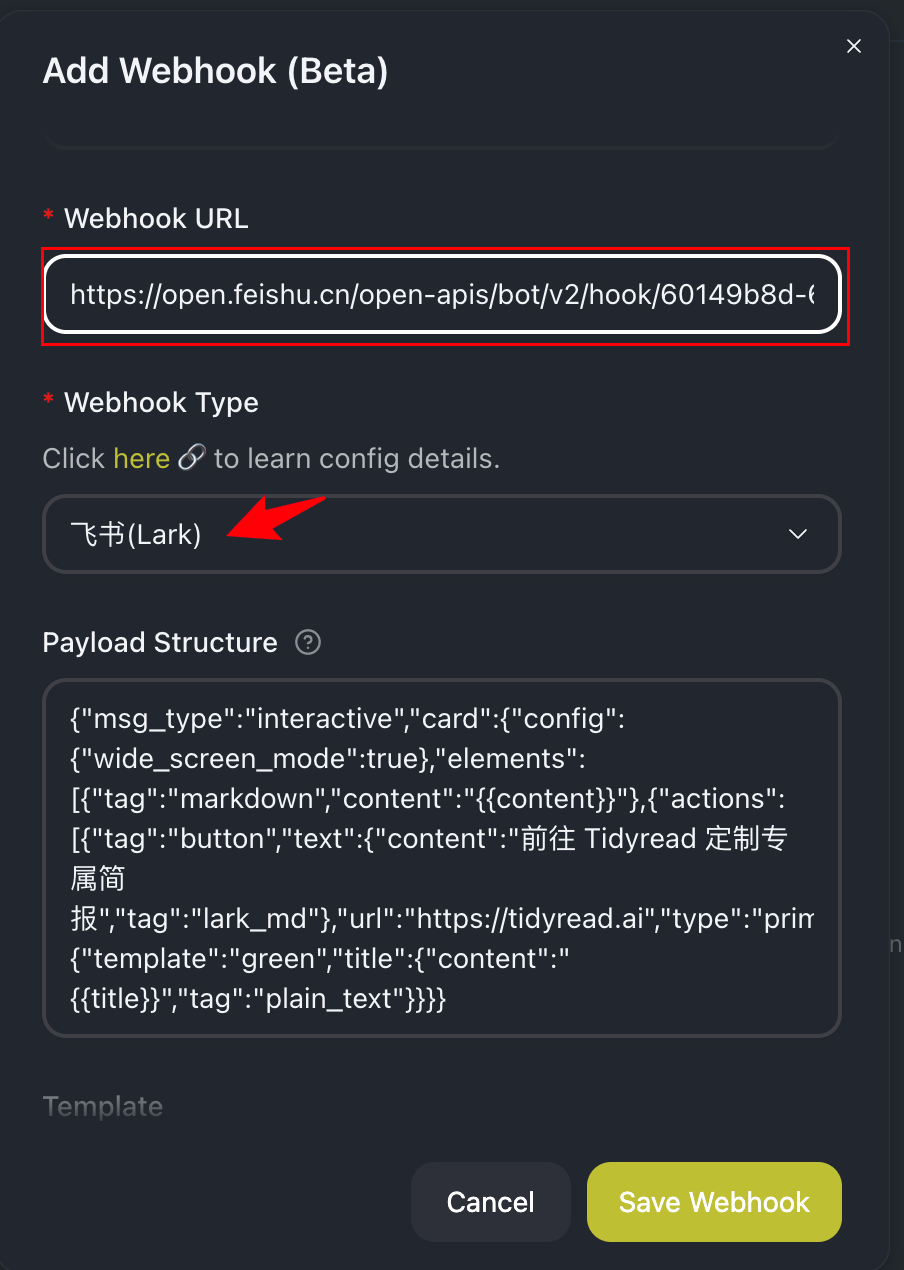Image resolution: width=904 pixels, height=1270 pixels.
Task: Click the chain link icon beside "here"
Action: (191, 458)
